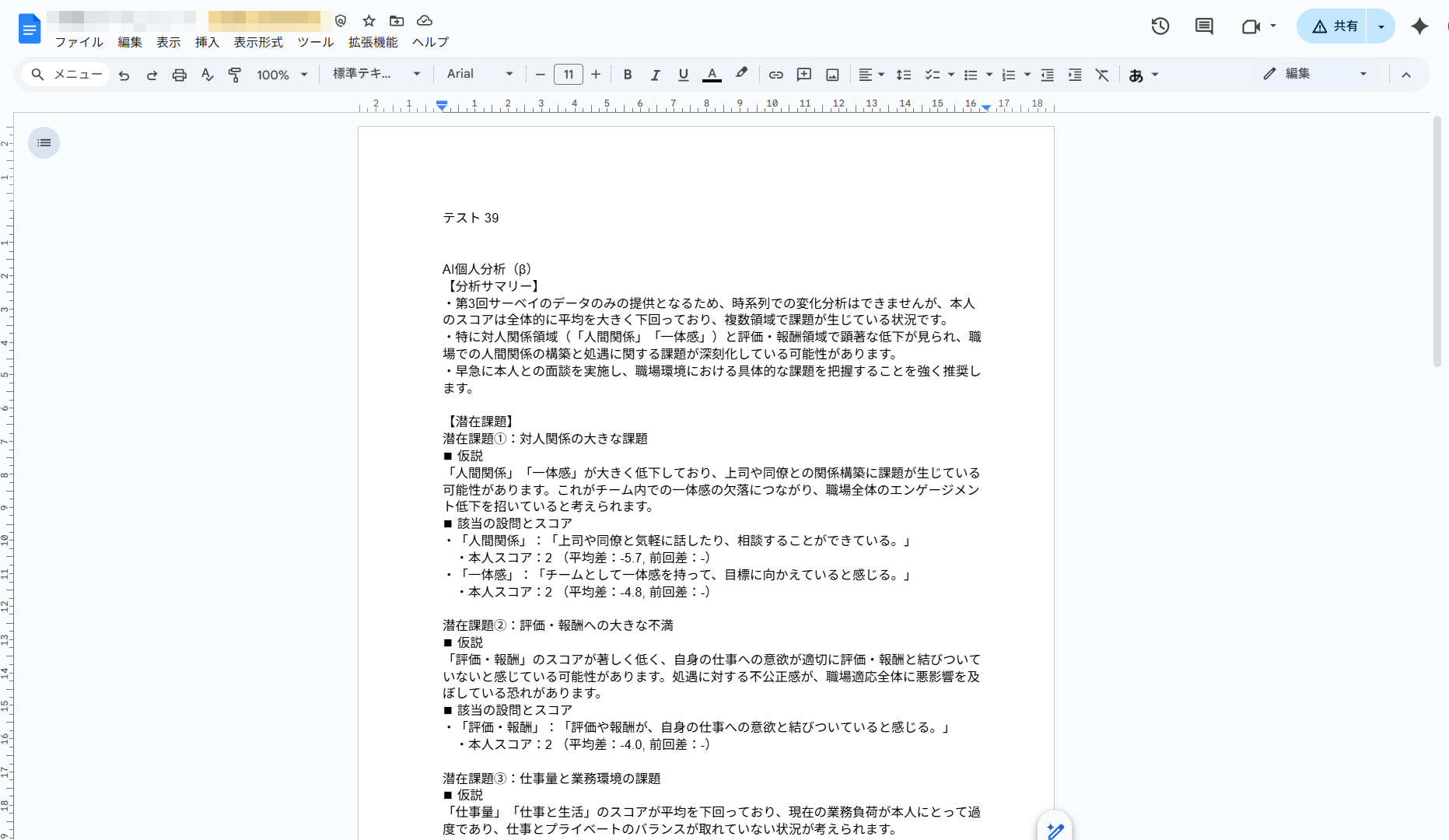1449x840 pixels.
Task: Open the Google Docs home icon
Action: 29,30
